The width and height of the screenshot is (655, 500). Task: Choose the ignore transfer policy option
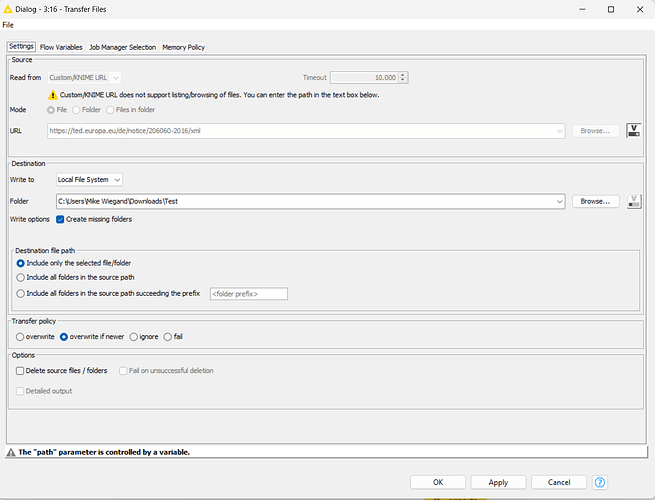pyautogui.click(x=134, y=337)
